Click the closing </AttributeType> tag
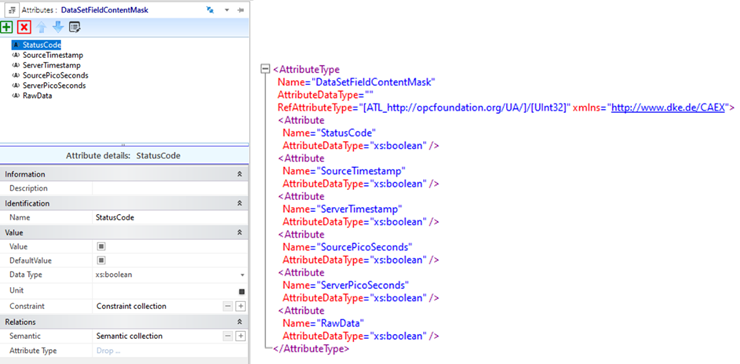This screenshot has height=364, width=740. click(x=311, y=349)
